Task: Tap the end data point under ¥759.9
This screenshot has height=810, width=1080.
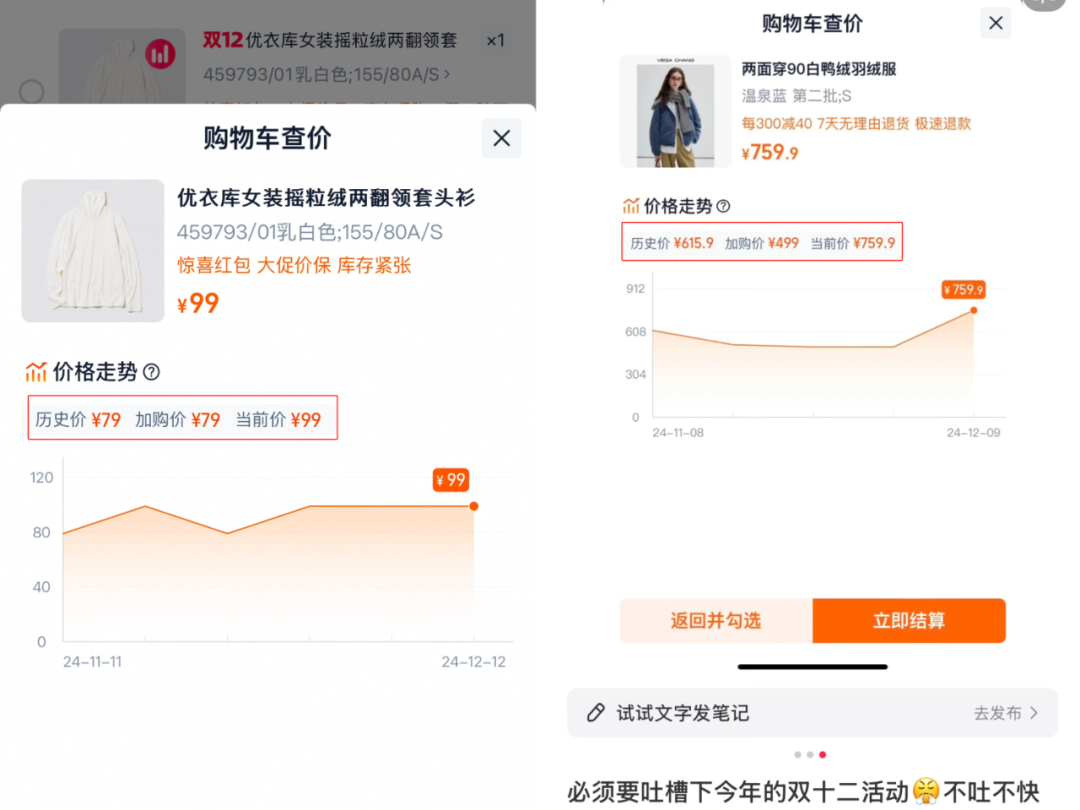Action: point(973,311)
